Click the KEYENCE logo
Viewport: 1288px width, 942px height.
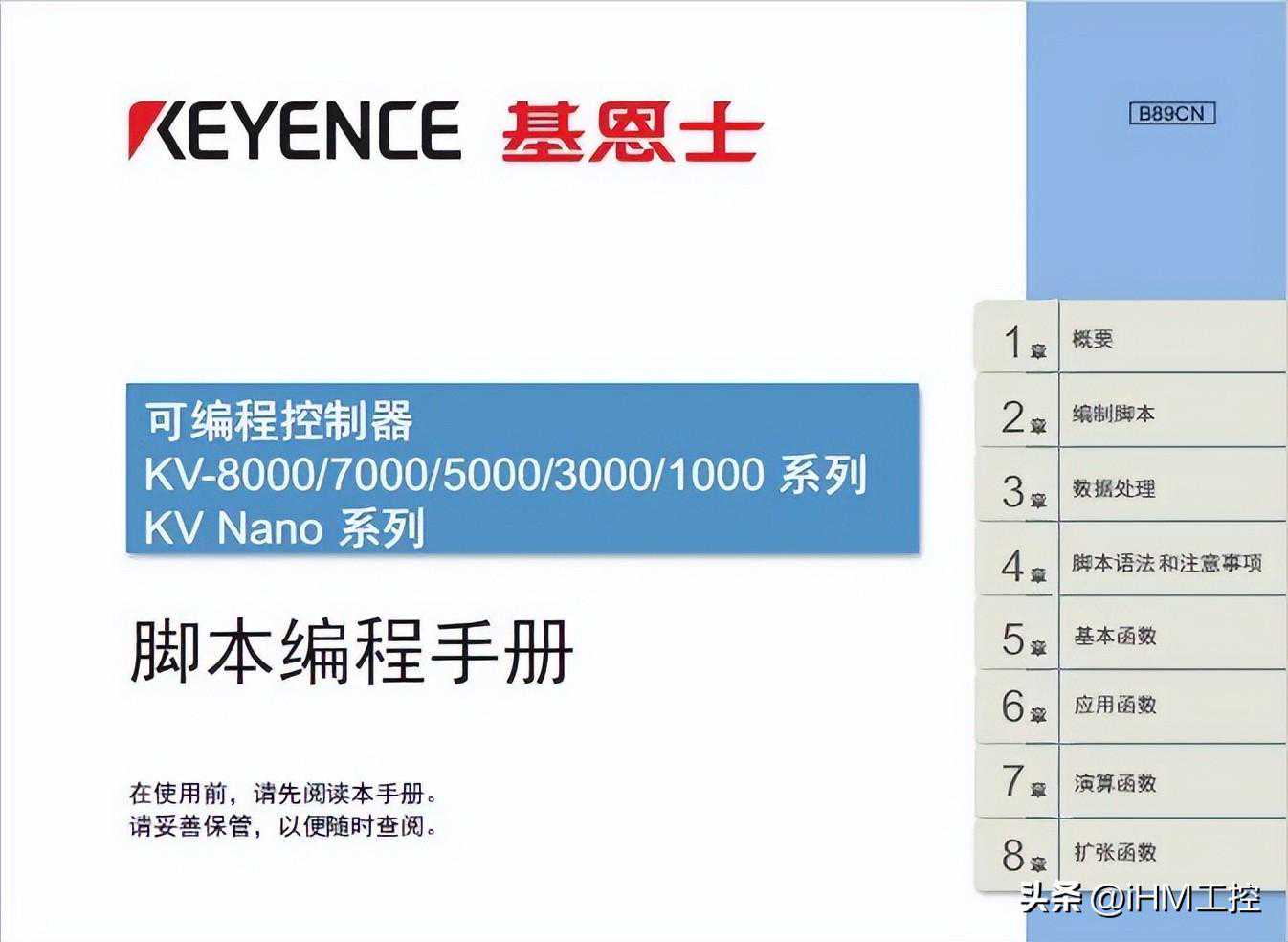pyautogui.click(x=294, y=130)
